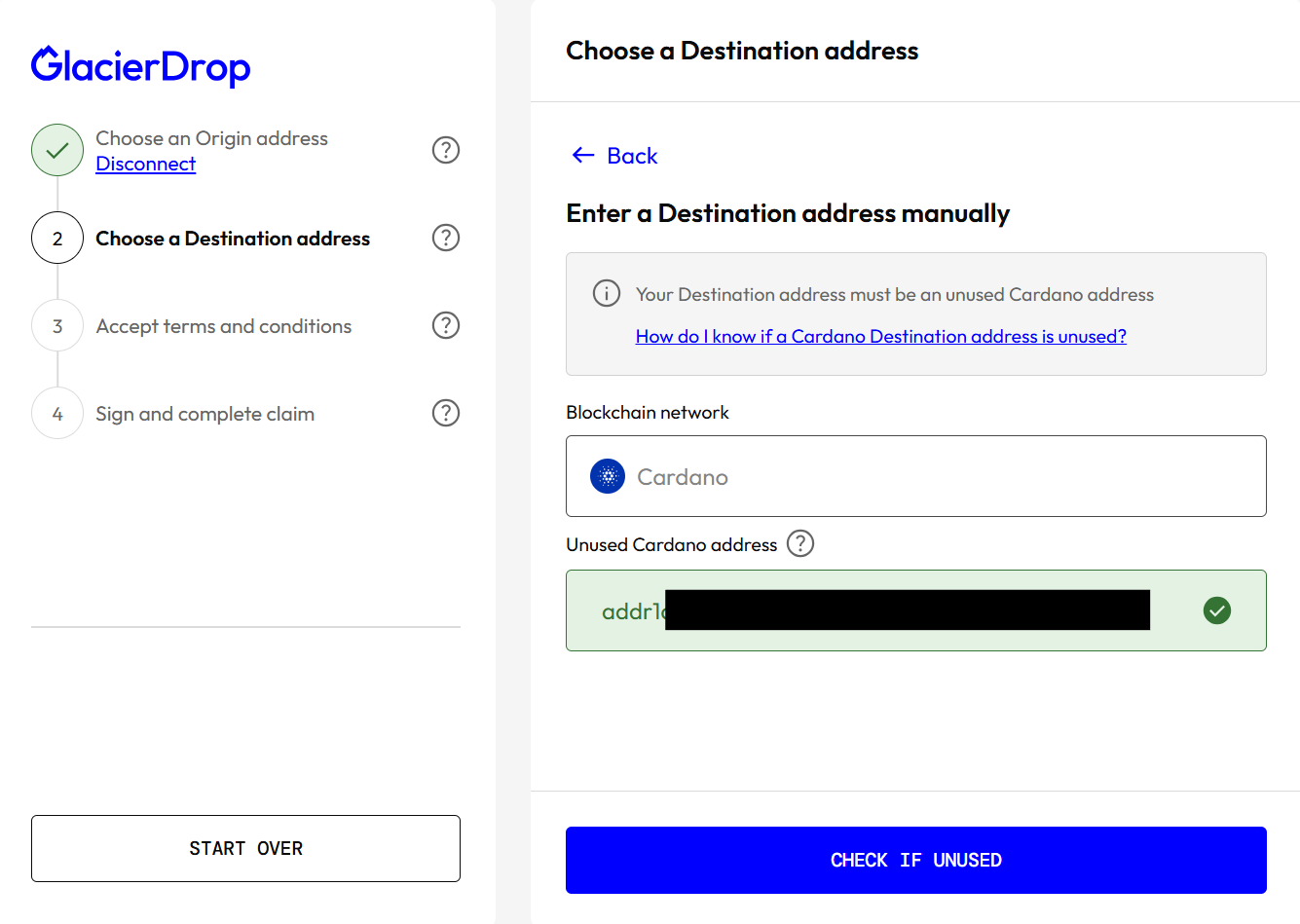Screen dimensions: 1300x924
Task: Click the help icon next to Unused Cardano address
Action: click(800, 543)
